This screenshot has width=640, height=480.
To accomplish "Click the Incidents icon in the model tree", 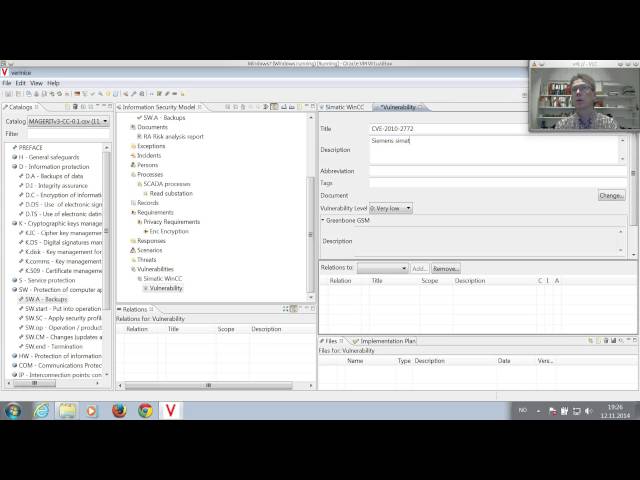I will [x=133, y=156].
